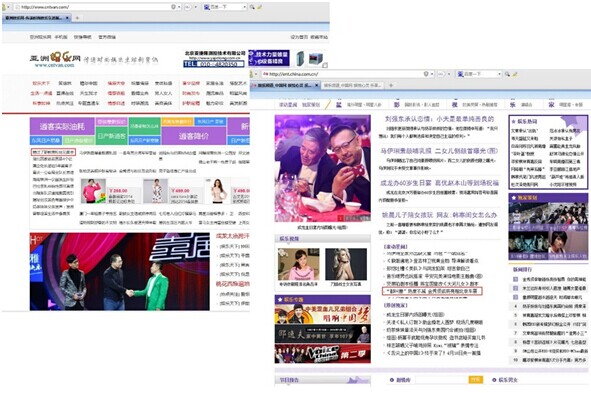This screenshot has height=393, width=591.
Task: Click the 视 section nav icon
Action: [455, 104]
